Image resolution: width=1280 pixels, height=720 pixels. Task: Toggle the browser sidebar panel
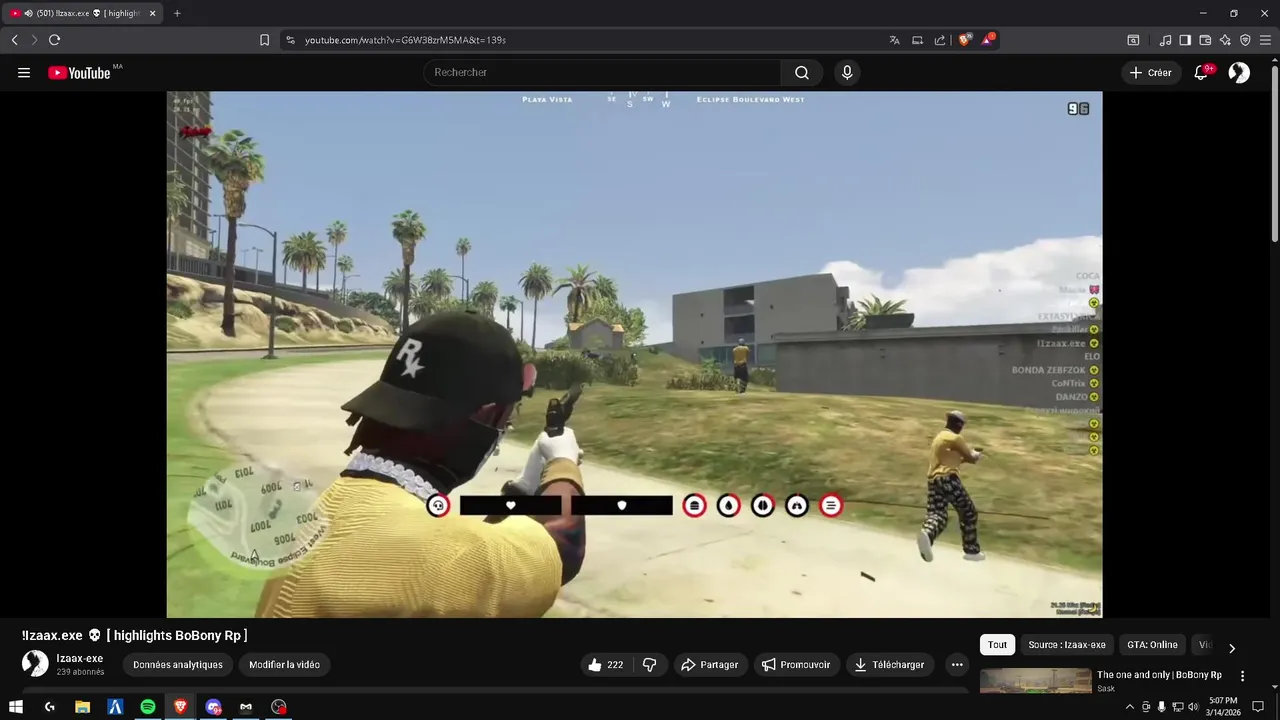pos(1185,40)
